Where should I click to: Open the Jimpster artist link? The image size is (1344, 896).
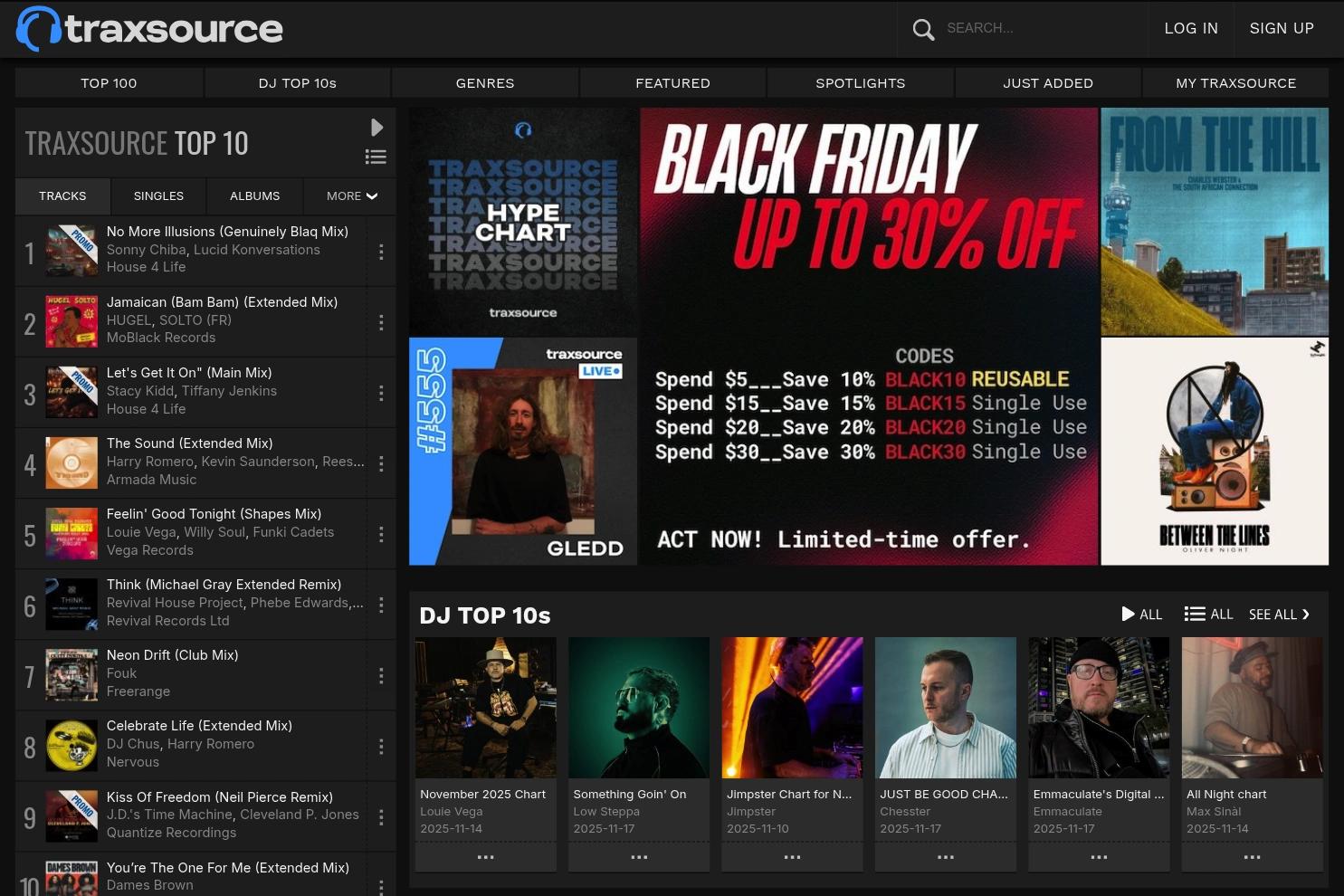click(751, 812)
